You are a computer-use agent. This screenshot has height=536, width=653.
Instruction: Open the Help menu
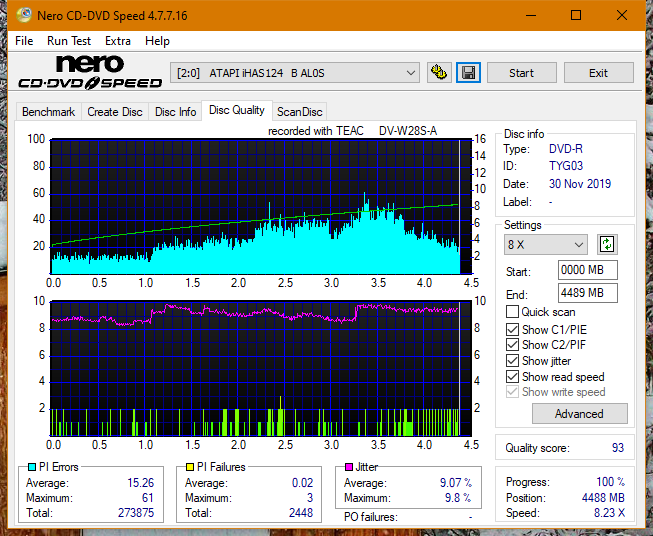pyautogui.click(x=157, y=41)
